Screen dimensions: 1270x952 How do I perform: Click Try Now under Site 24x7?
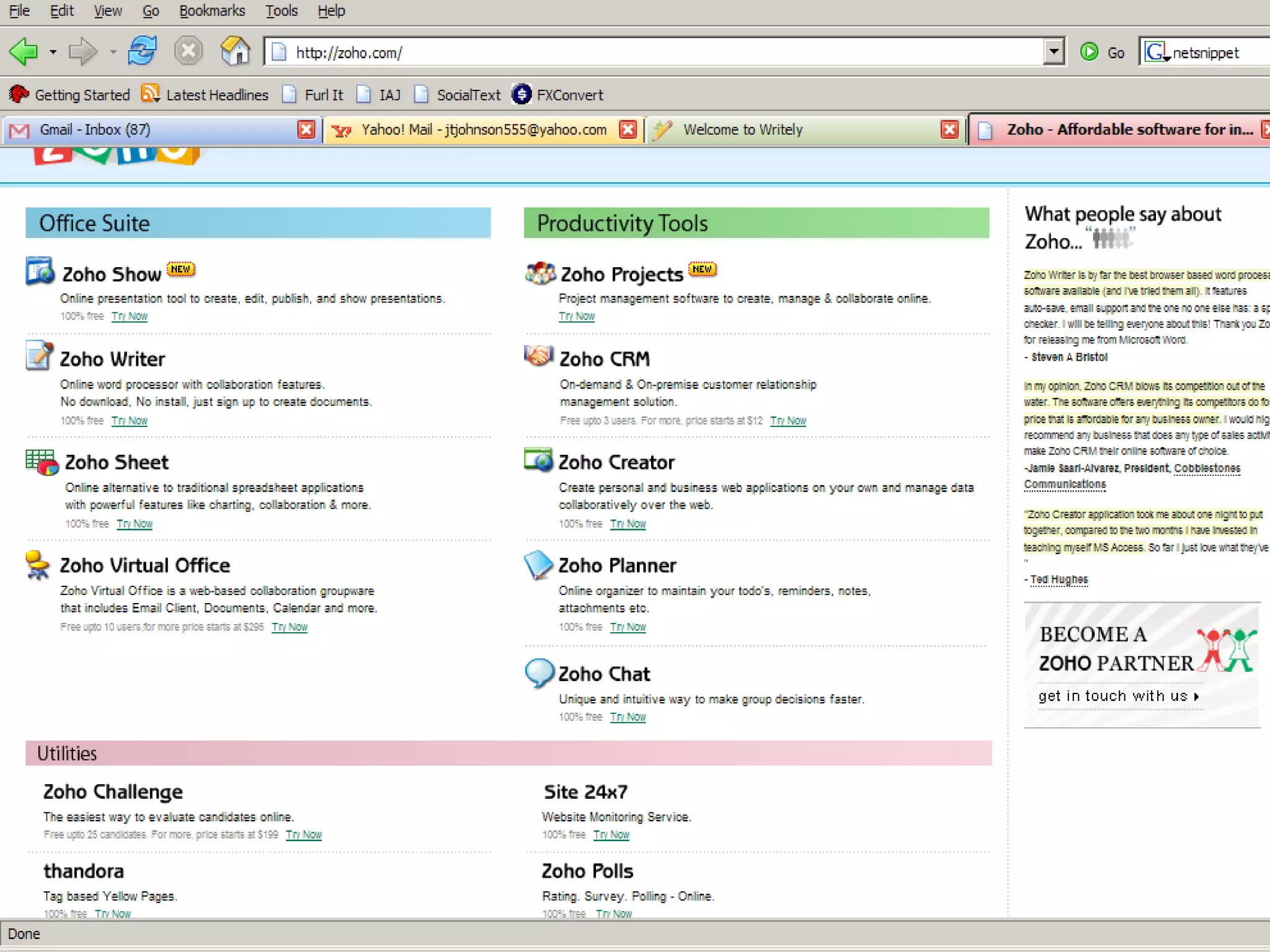(x=611, y=835)
